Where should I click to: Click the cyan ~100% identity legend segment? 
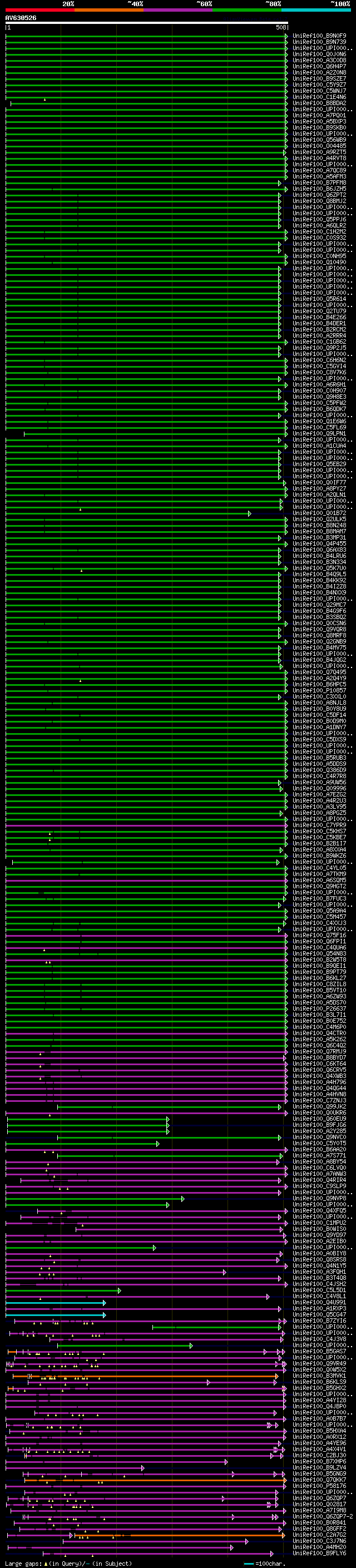(316, 10)
